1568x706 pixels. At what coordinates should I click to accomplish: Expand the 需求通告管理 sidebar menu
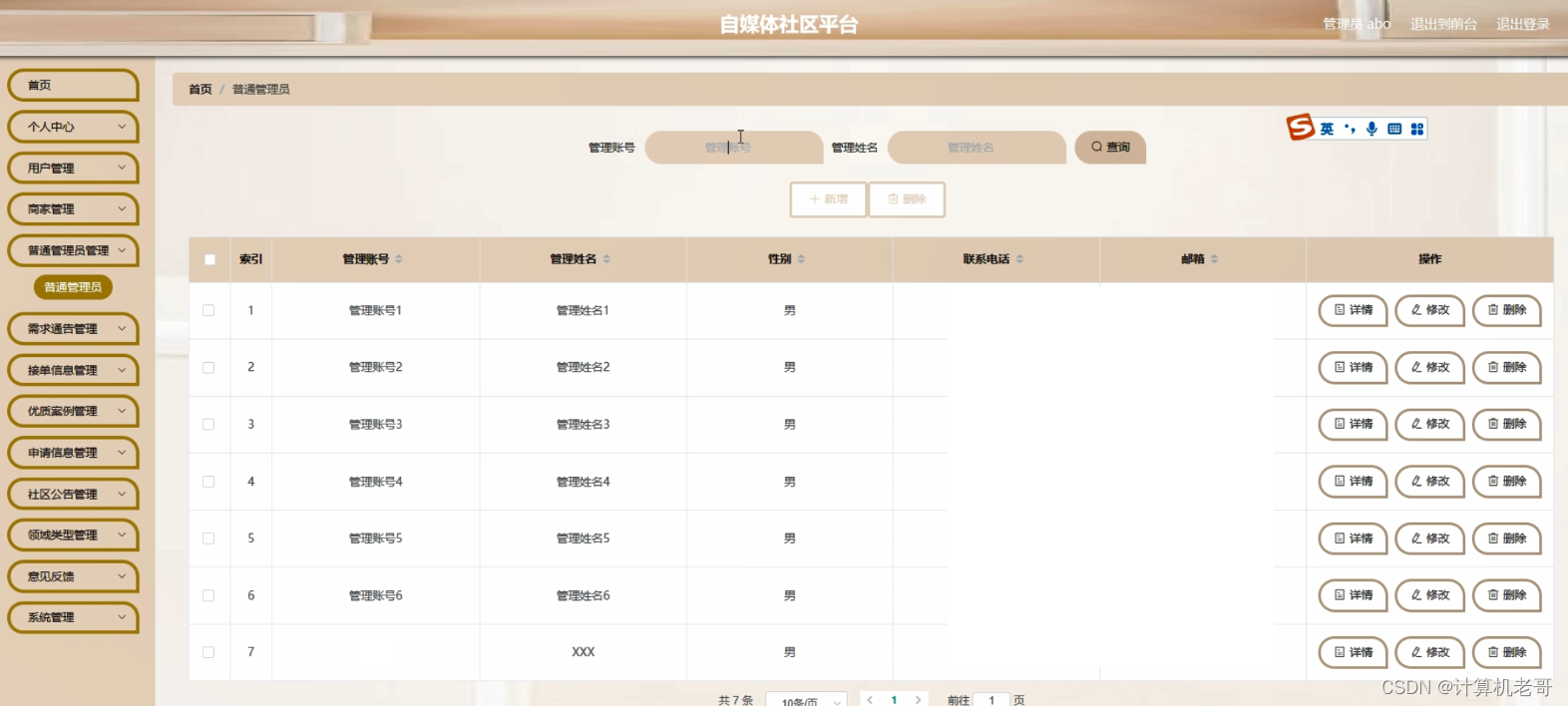point(73,328)
